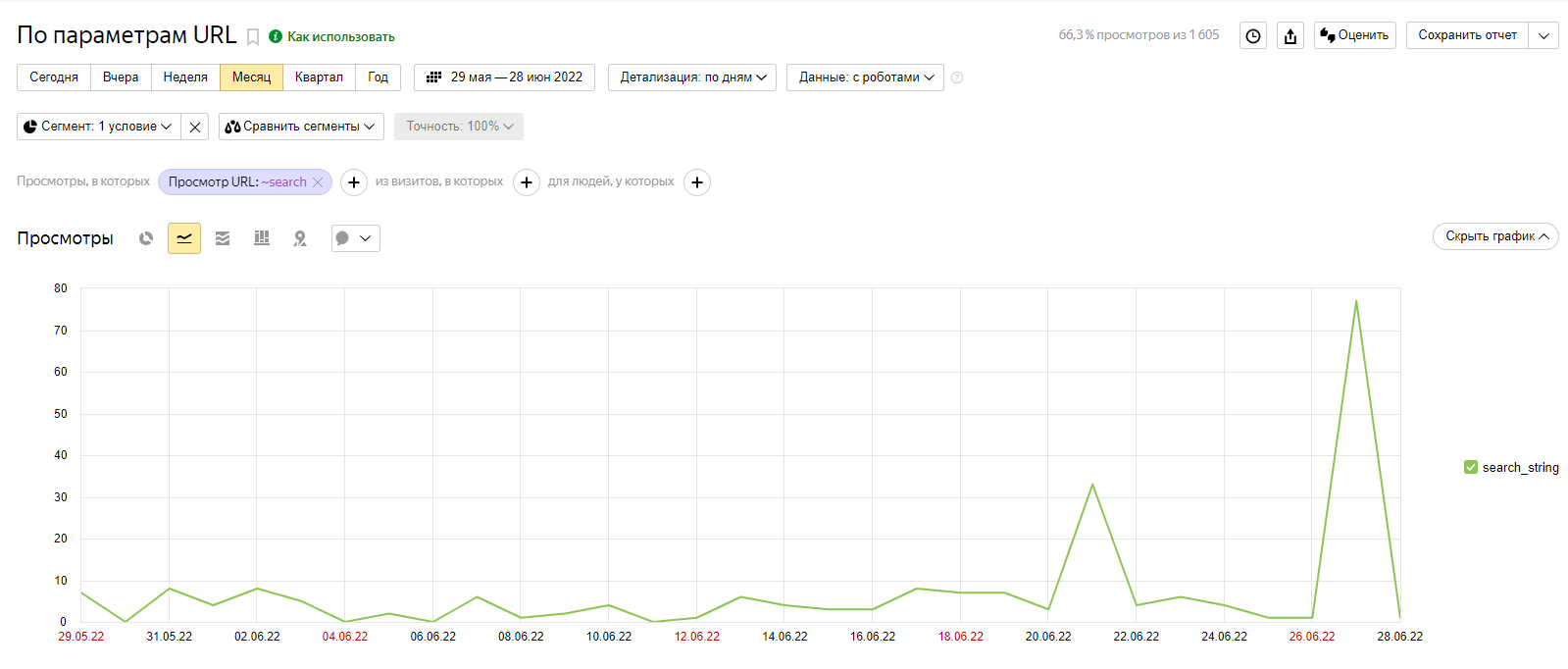Open chart annotations comment dropdown
Screen dimensions: 1568x669
tap(355, 238)
